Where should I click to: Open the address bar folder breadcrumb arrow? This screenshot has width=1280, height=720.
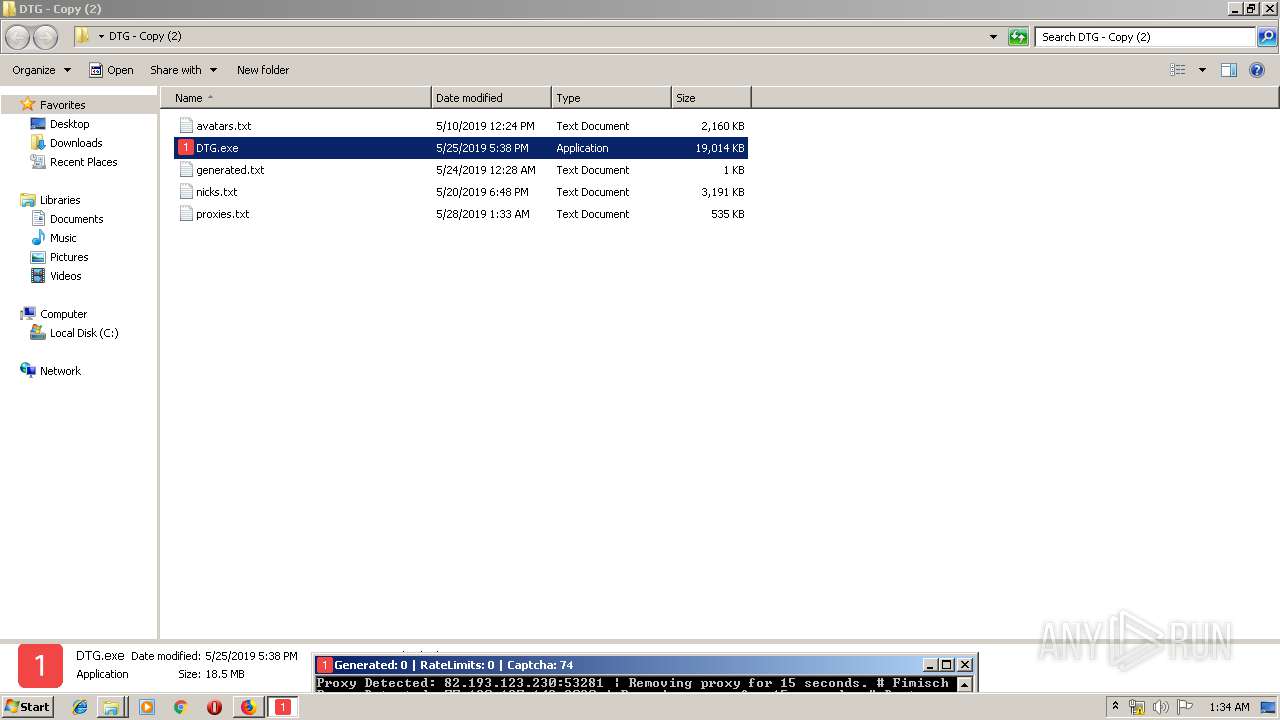(x=101, y=37)
